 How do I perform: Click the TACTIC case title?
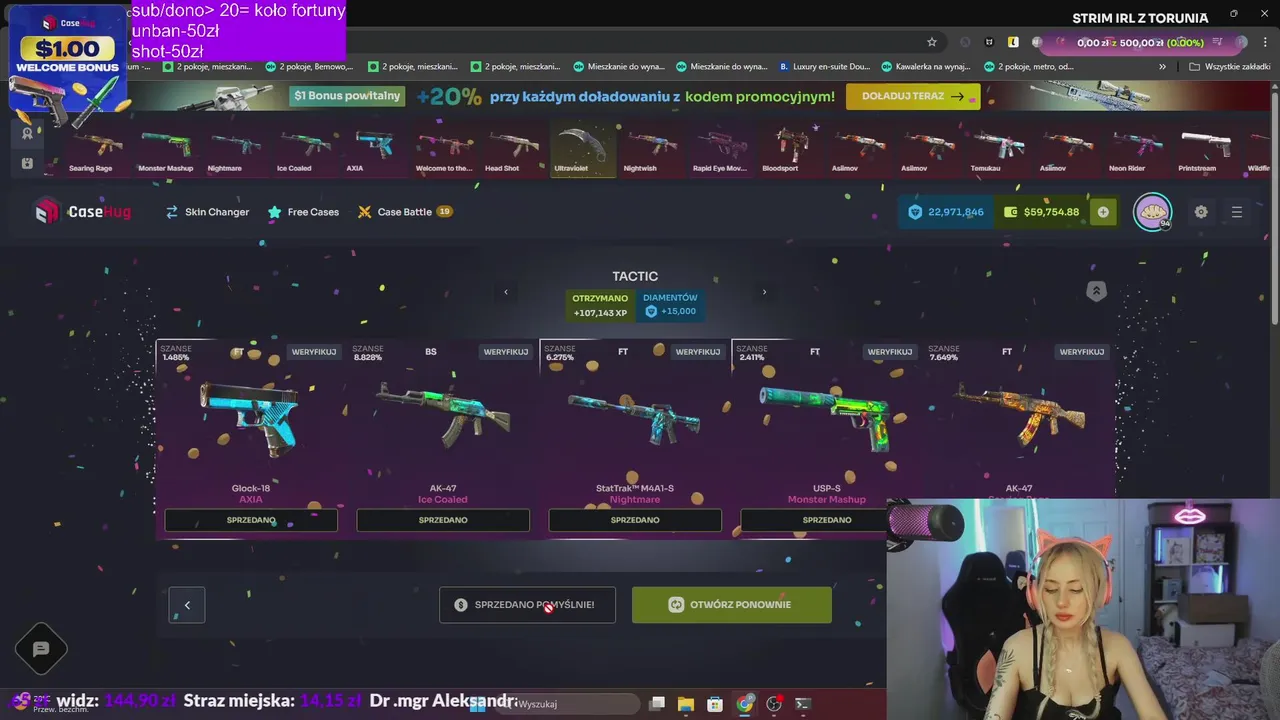(x=635, y=276)
